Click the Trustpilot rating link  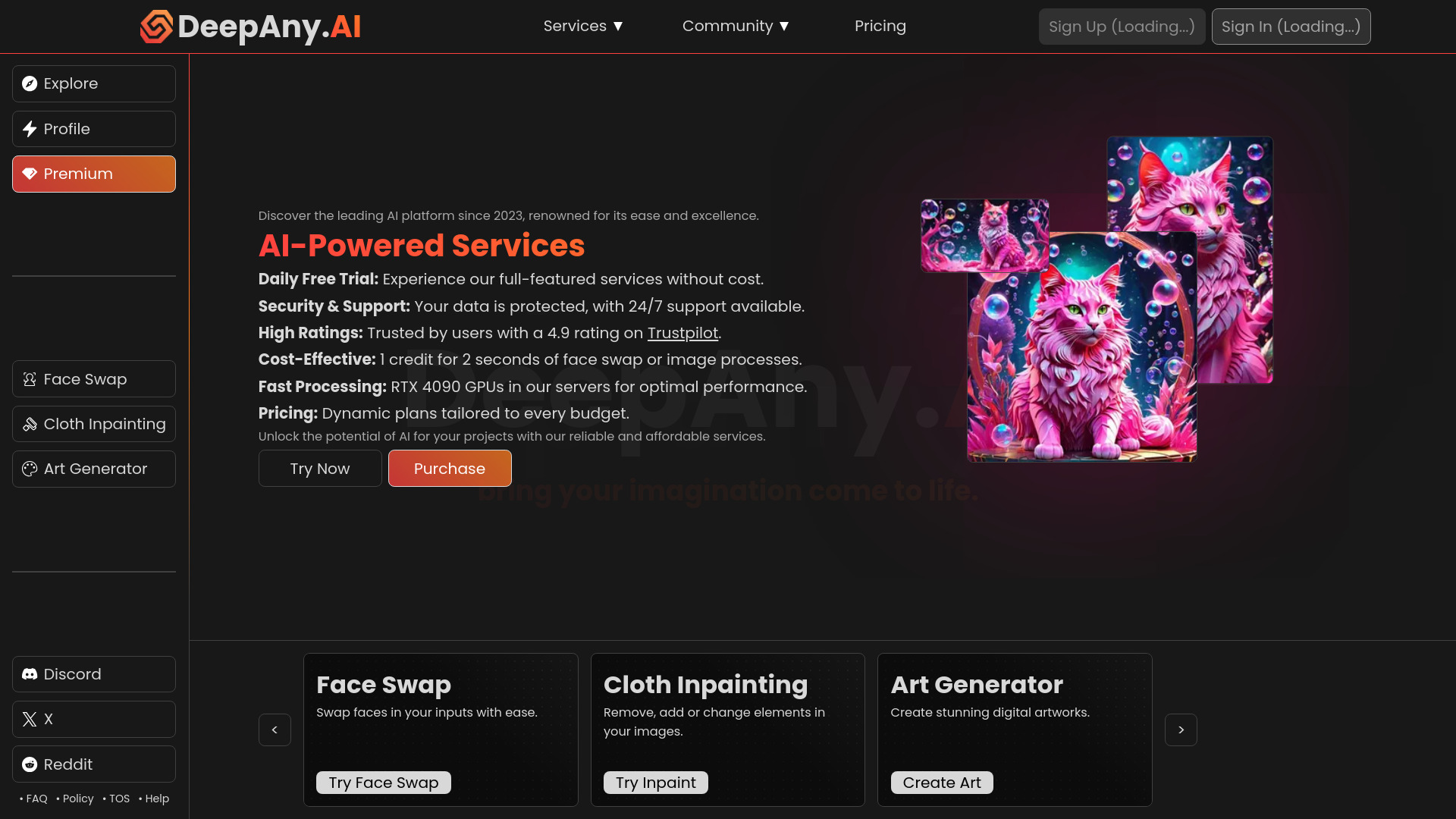pos(683,332)
